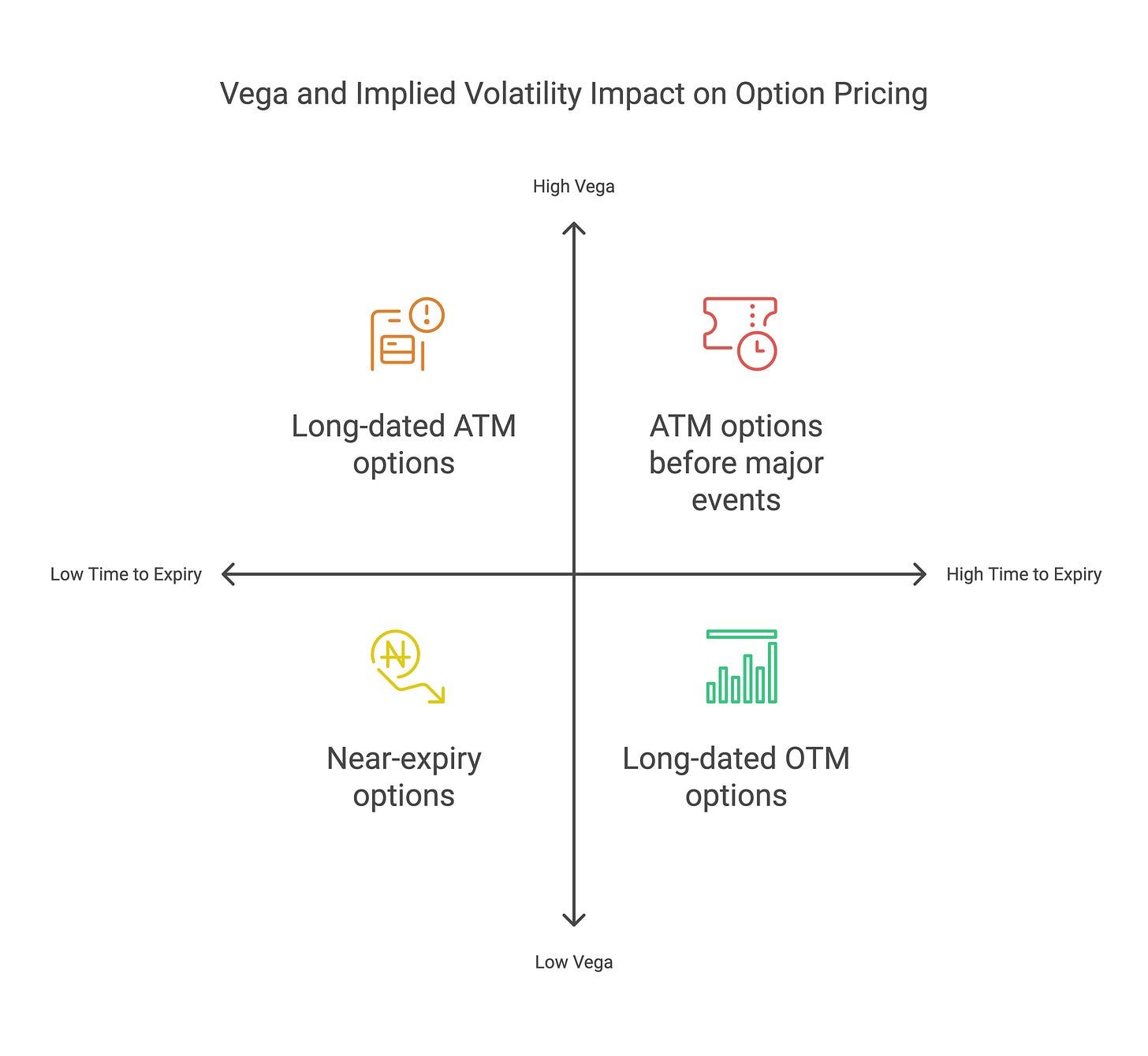Click the green bar chart icon

741,666
